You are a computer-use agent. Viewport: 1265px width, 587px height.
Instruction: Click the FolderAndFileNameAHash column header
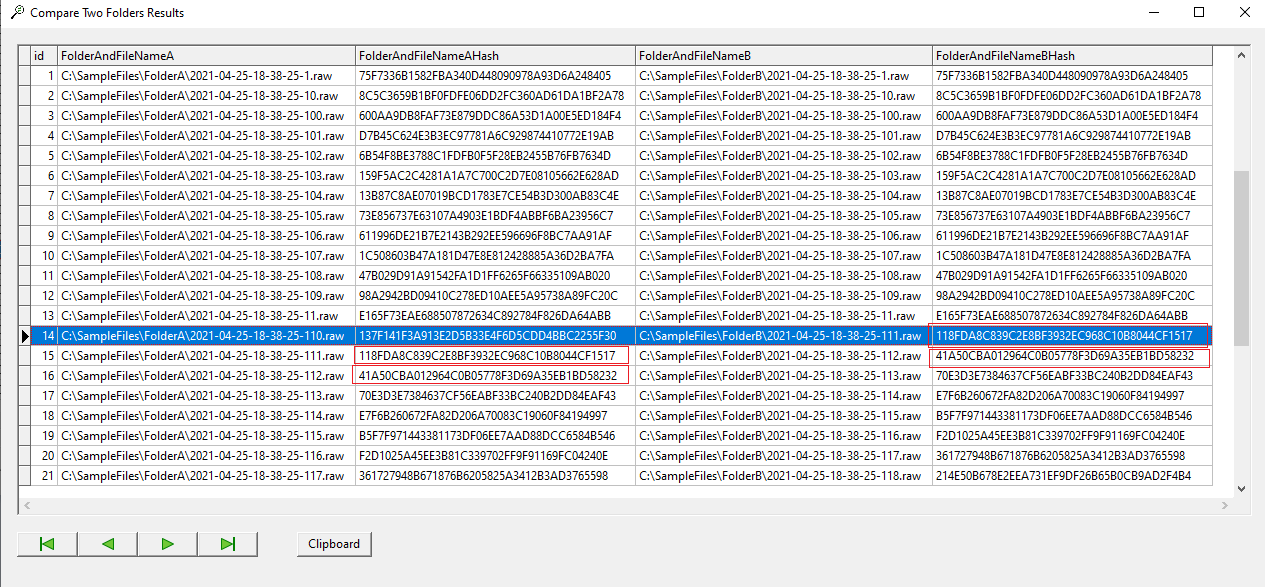coord(495,56)
